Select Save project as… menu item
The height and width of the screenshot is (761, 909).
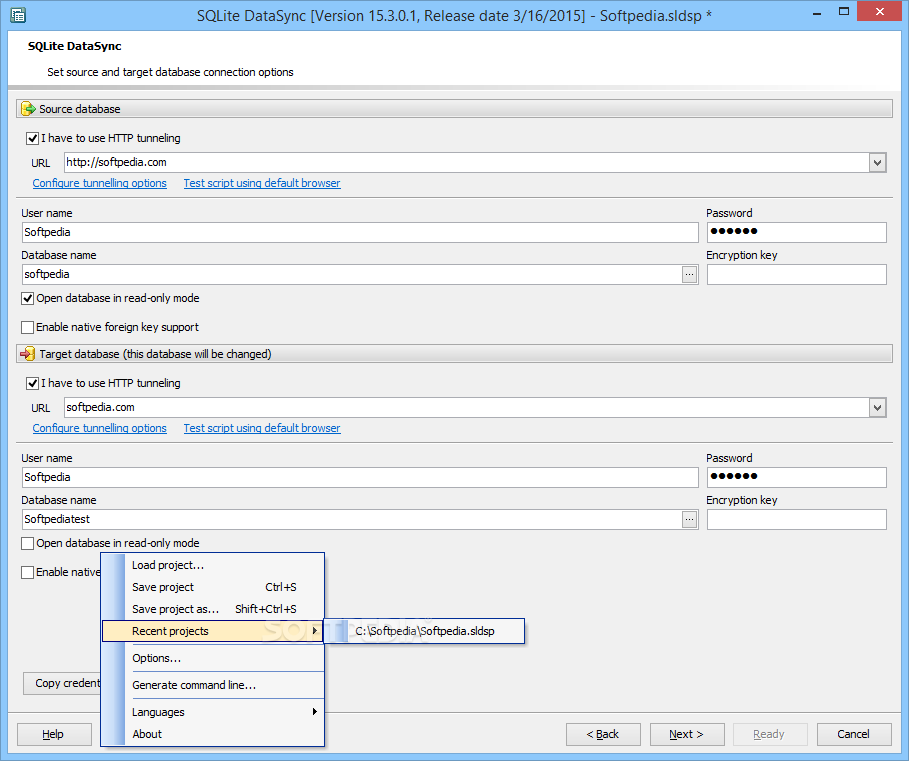pos(213,609)
